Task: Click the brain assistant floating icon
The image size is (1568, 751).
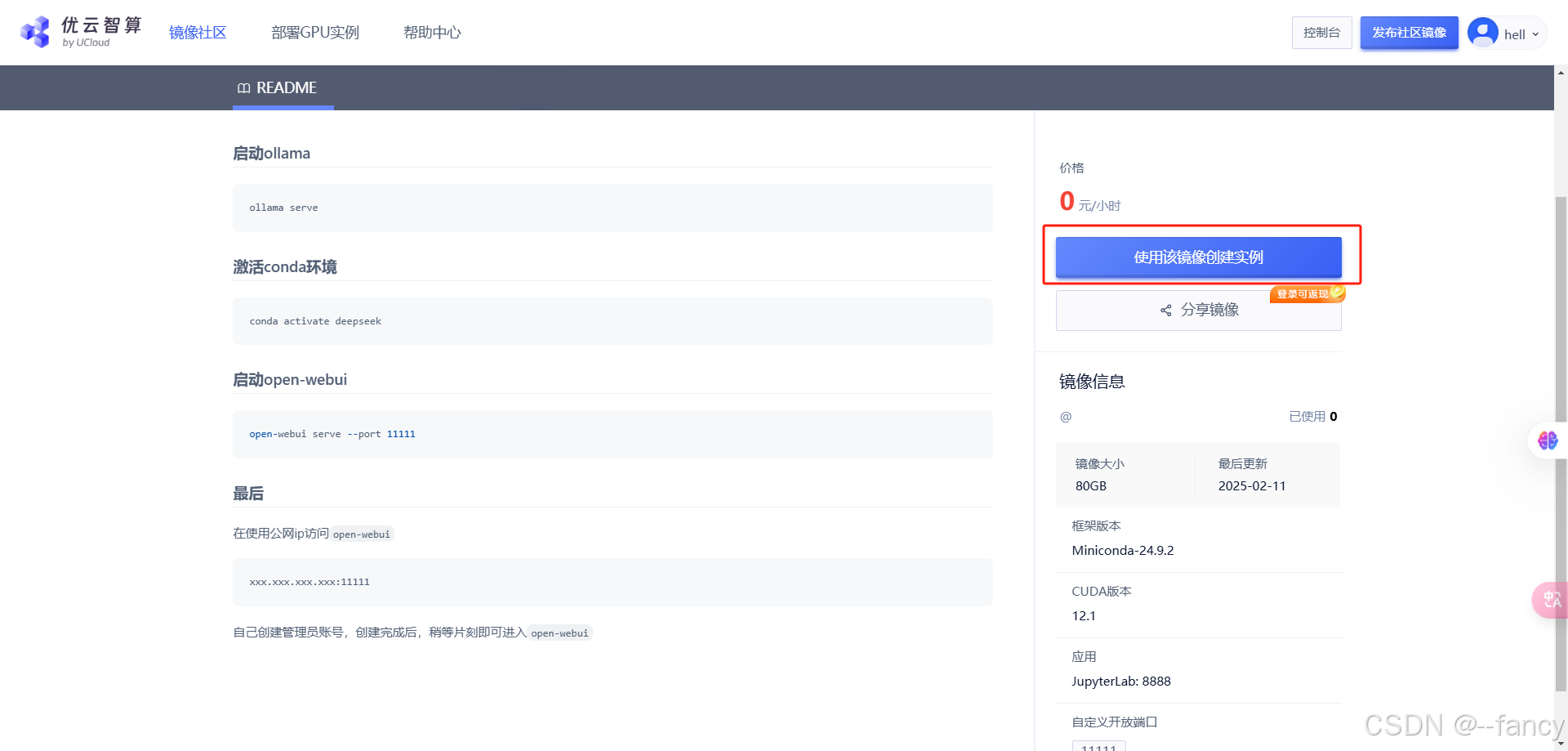Action: click(1548, 440)
